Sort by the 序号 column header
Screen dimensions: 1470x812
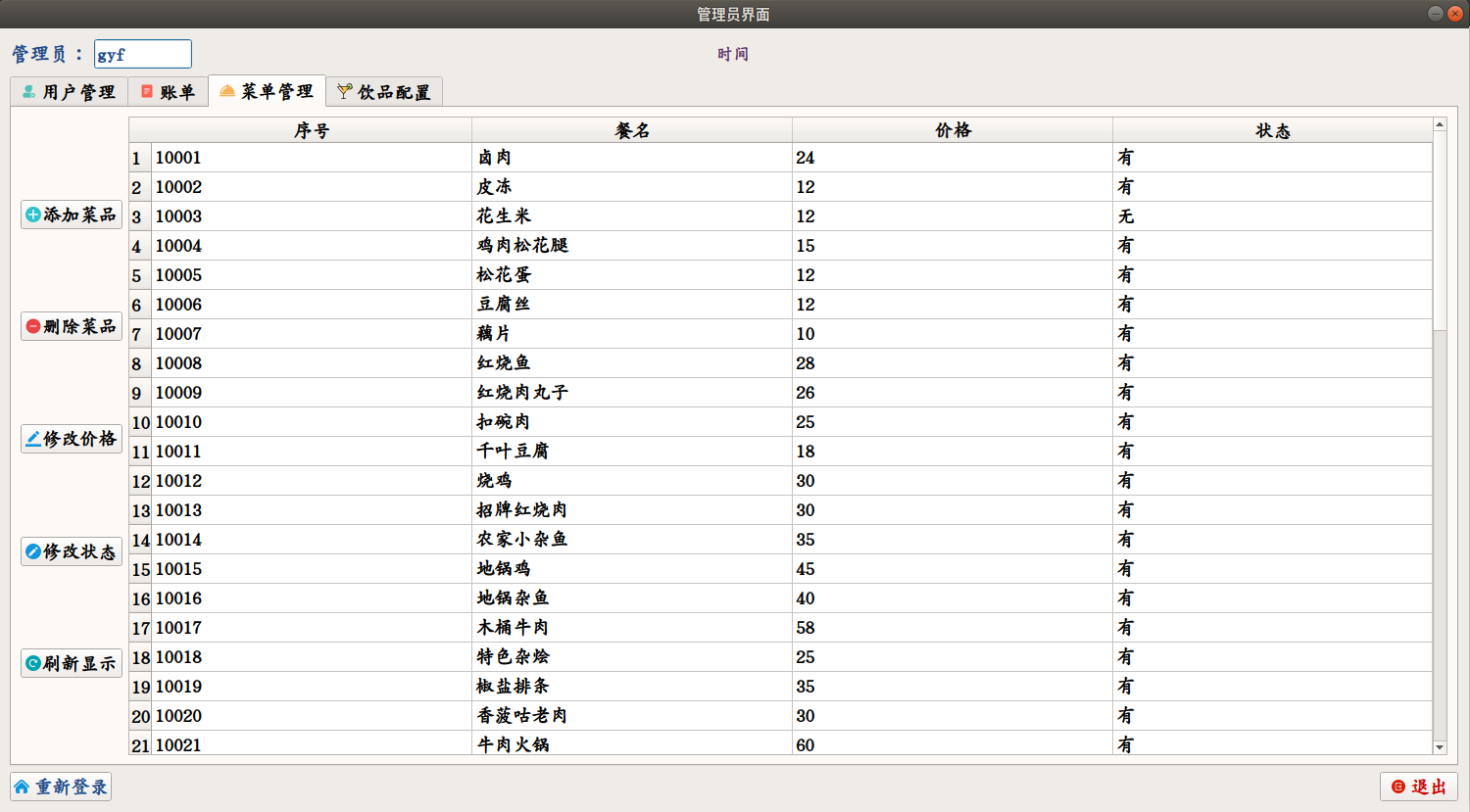point(312,130)
